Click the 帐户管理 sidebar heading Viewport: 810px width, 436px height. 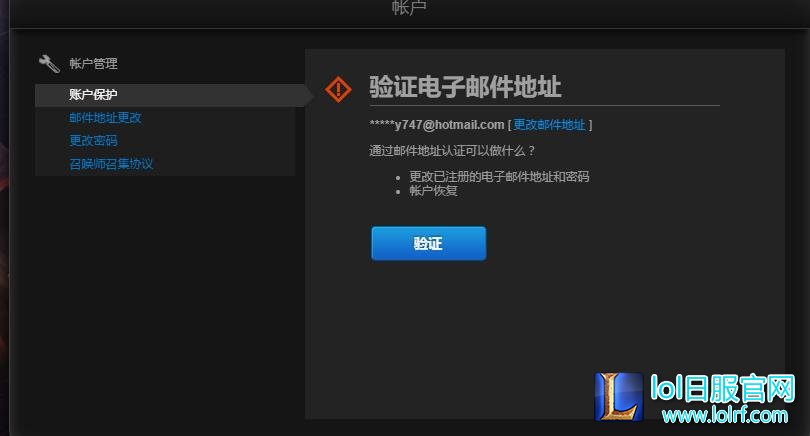pyautogui.click(x=93, y=64)
